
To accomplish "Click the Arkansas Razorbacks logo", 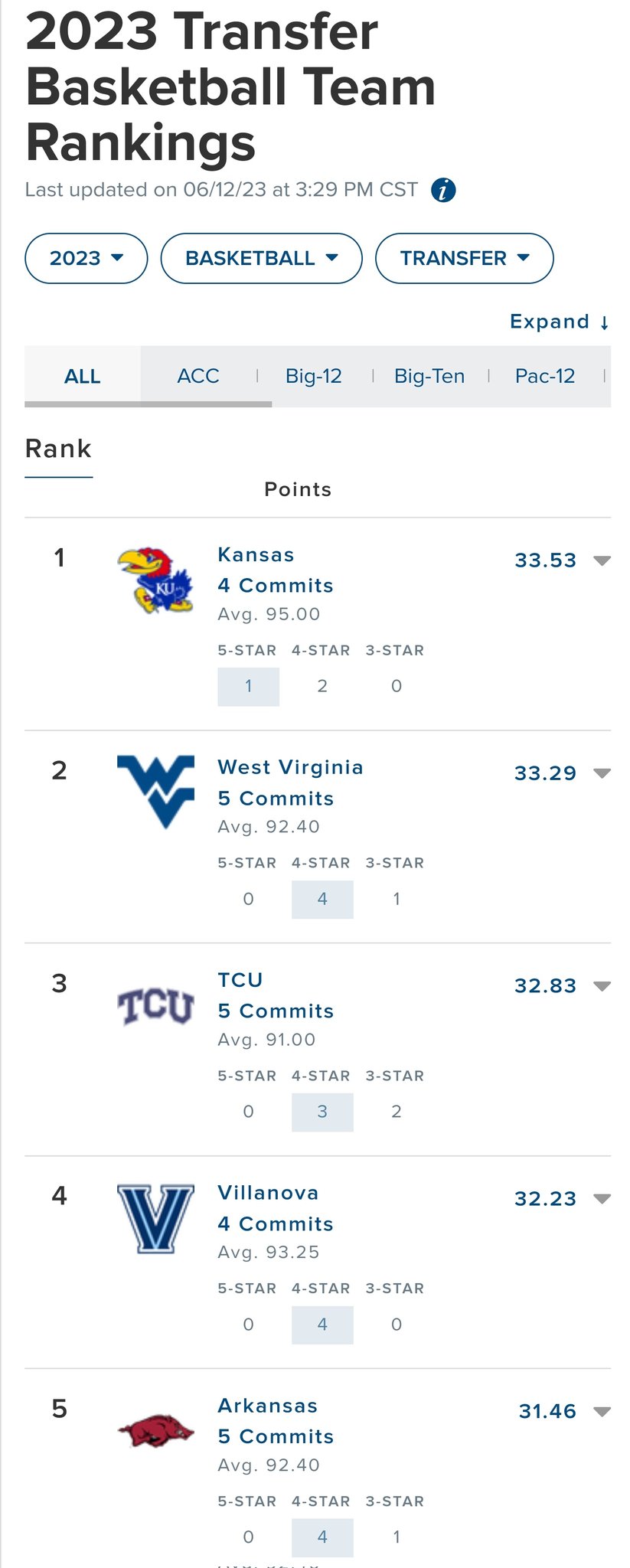I will point(155,1430).
